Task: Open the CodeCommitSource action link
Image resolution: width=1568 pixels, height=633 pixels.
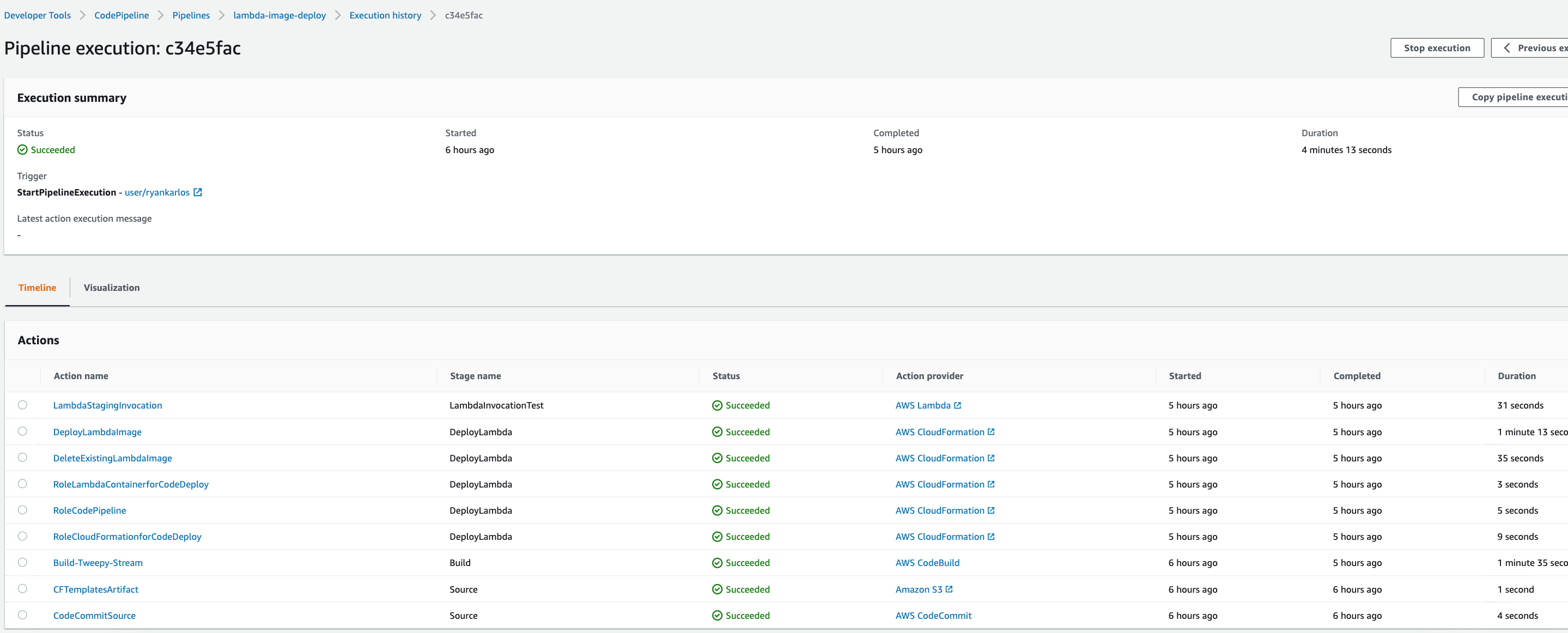Action: click(x=94, y=616)
